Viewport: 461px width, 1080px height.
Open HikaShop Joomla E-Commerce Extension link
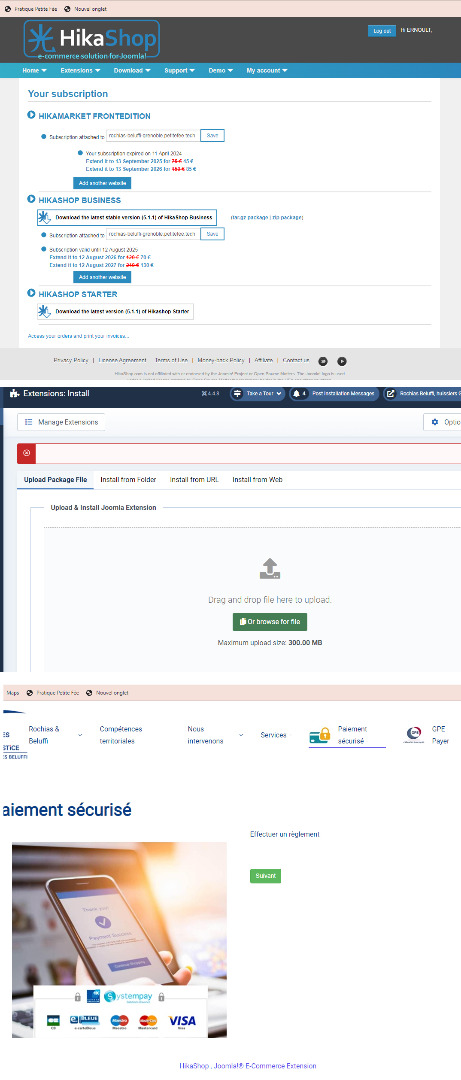(x=248, y=1066)
